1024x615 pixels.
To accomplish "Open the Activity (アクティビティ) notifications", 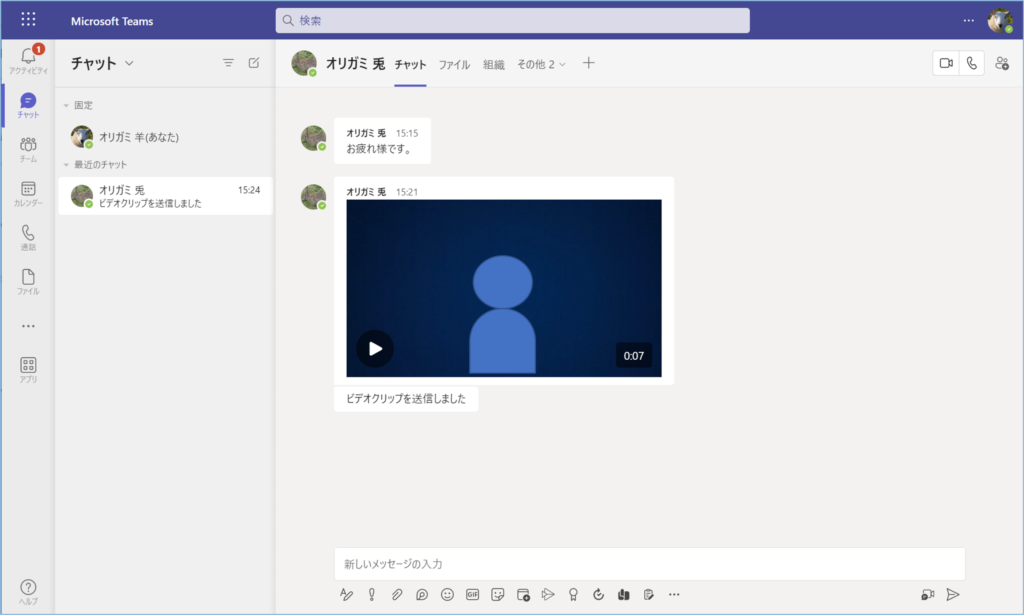I will click(28, 60).
